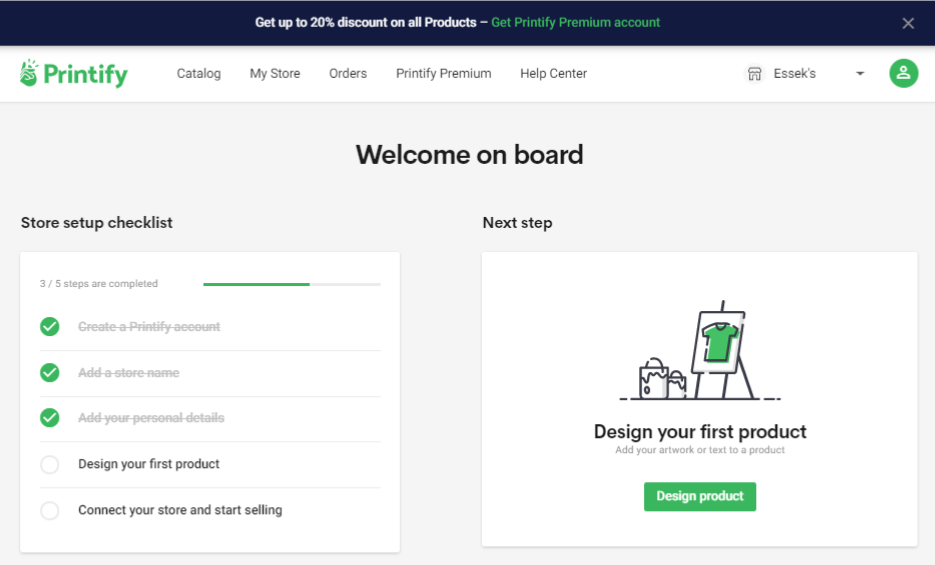935x565 pixels.
Task: Click the easel t-shirt illustration
Action: [x=719, y=347]
